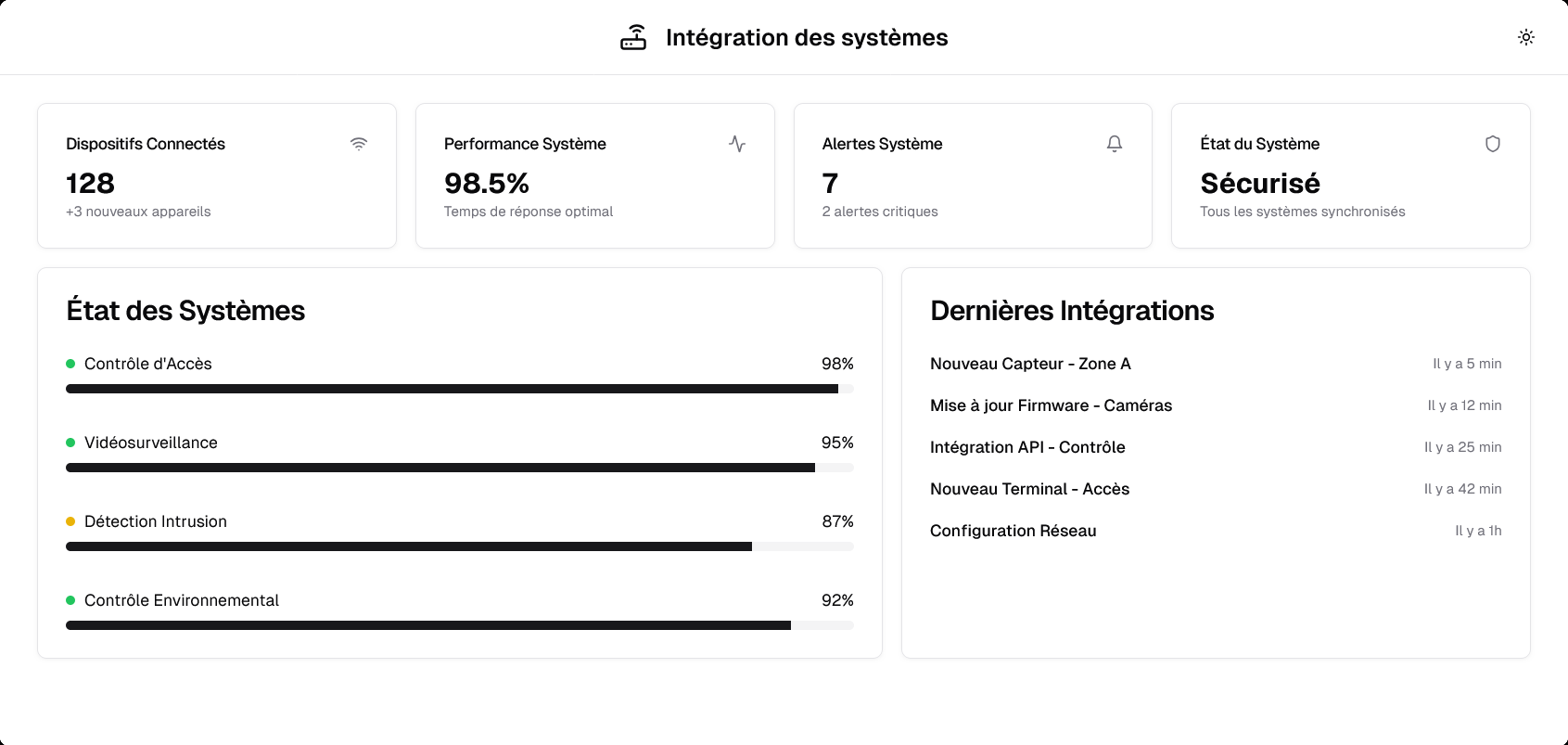Click the Sécurisé status value

coord(1260,183)
